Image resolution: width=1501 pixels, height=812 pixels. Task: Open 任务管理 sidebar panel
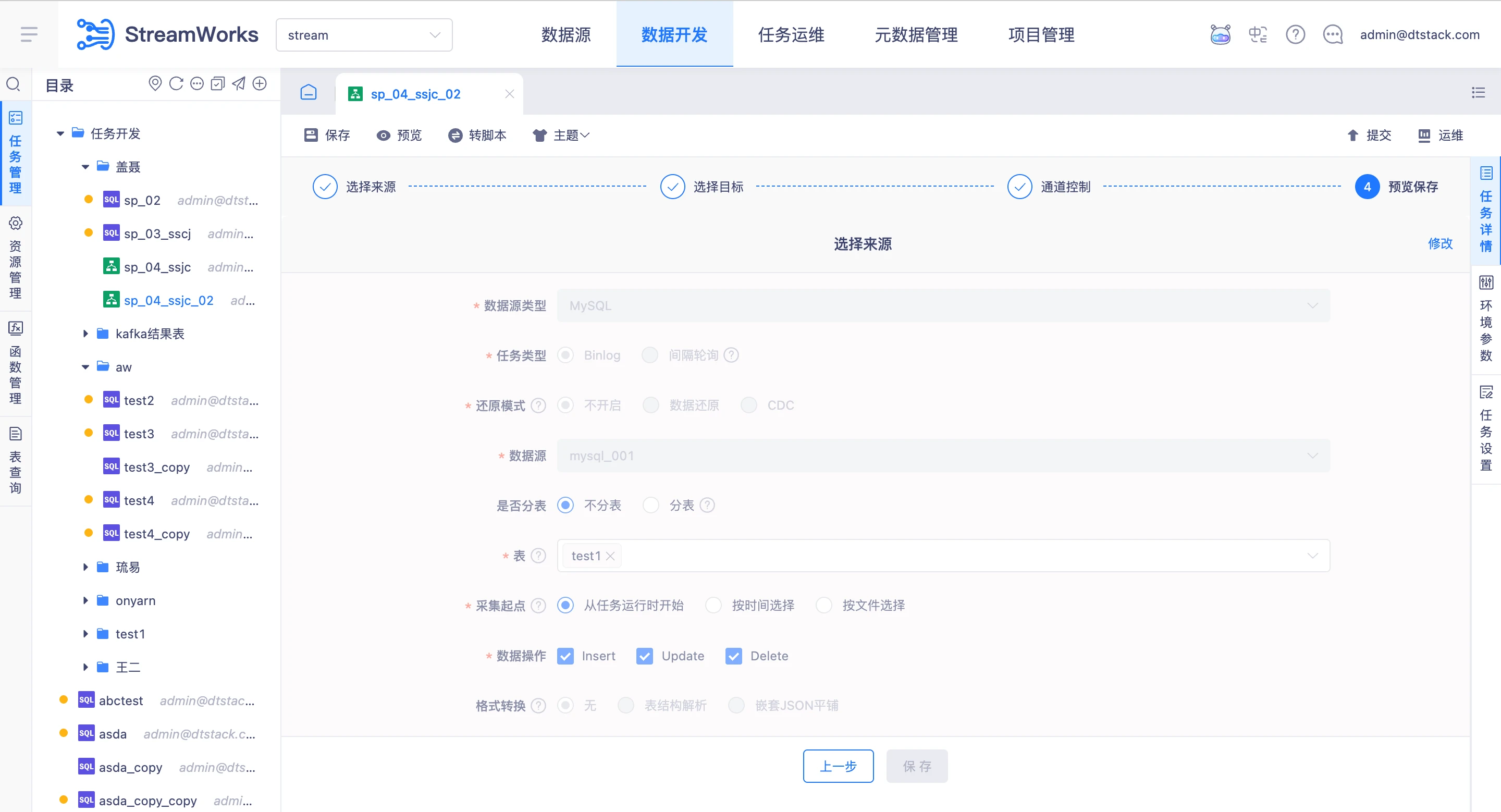pos(16,153)
